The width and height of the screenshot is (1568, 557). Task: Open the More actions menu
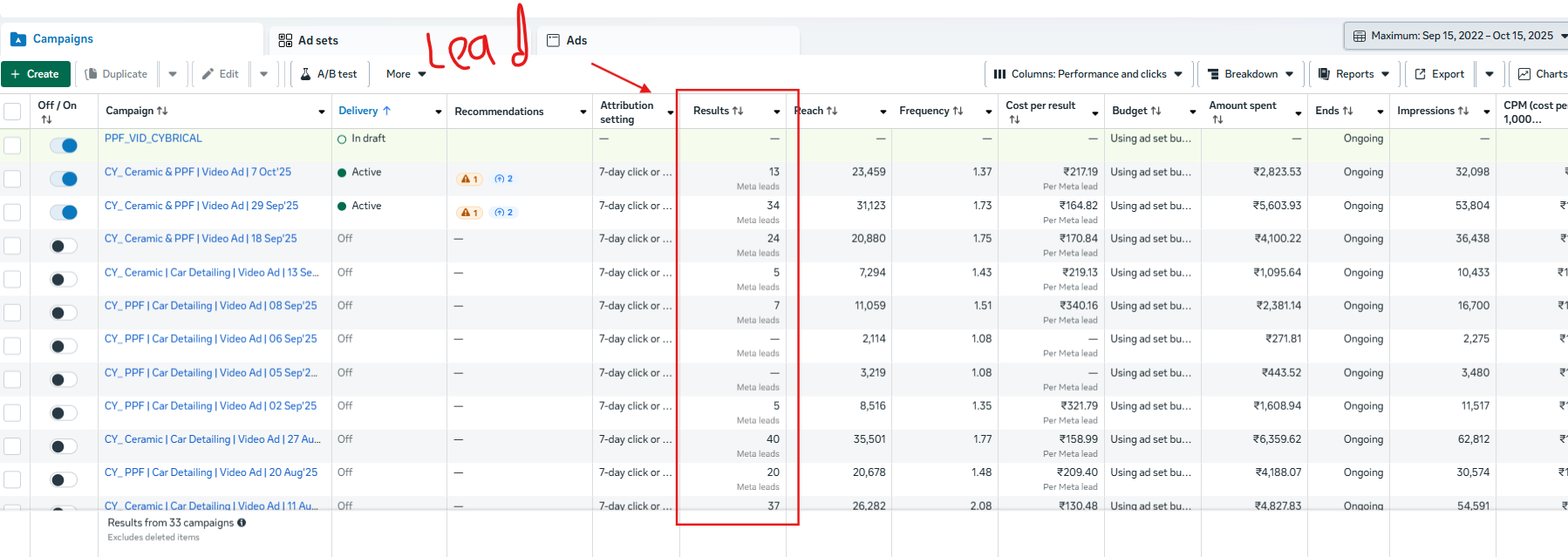pyautogui.click(x=406, y=74)
